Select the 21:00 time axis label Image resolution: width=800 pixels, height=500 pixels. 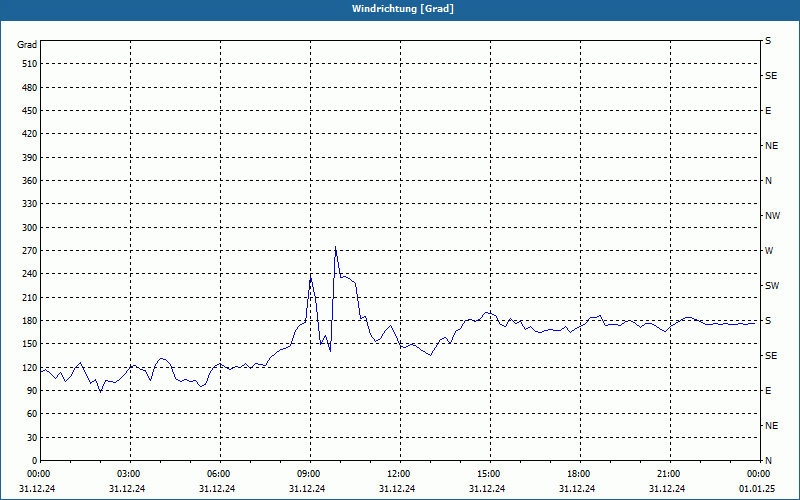click(668, 474)
